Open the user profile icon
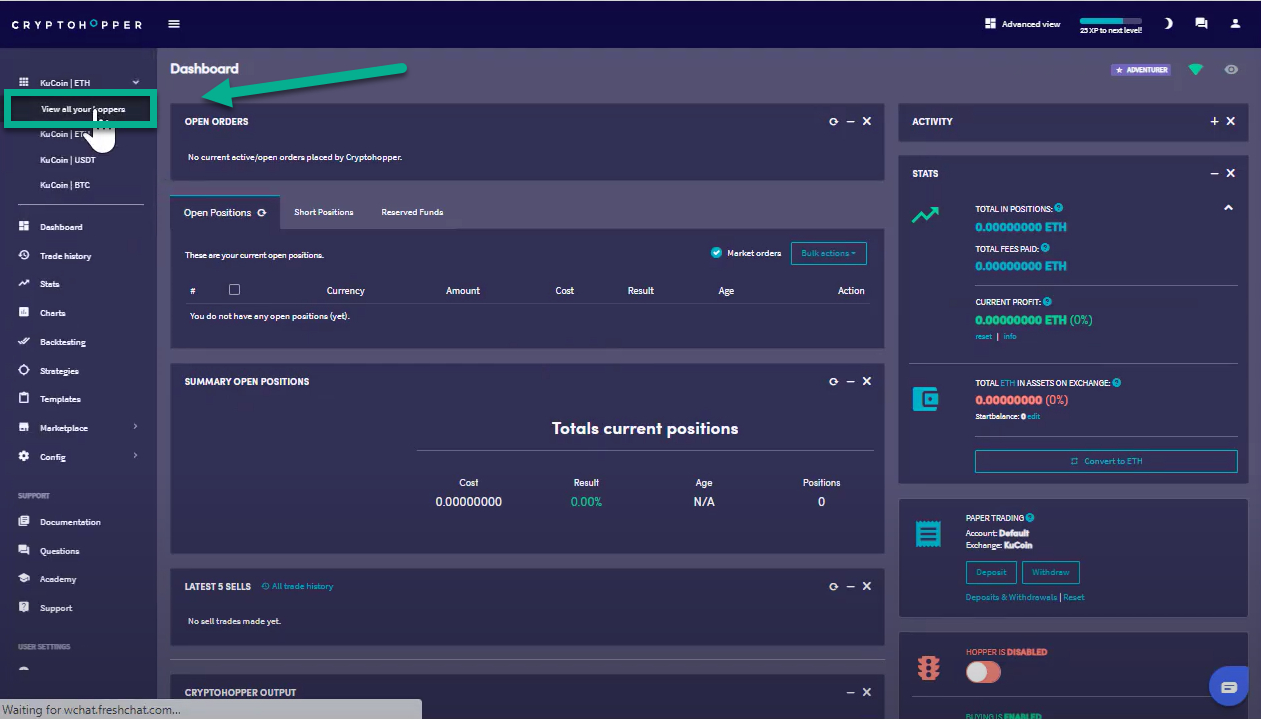The image size is (1261, 719). pyautogui.click(x=1235, y=24)
